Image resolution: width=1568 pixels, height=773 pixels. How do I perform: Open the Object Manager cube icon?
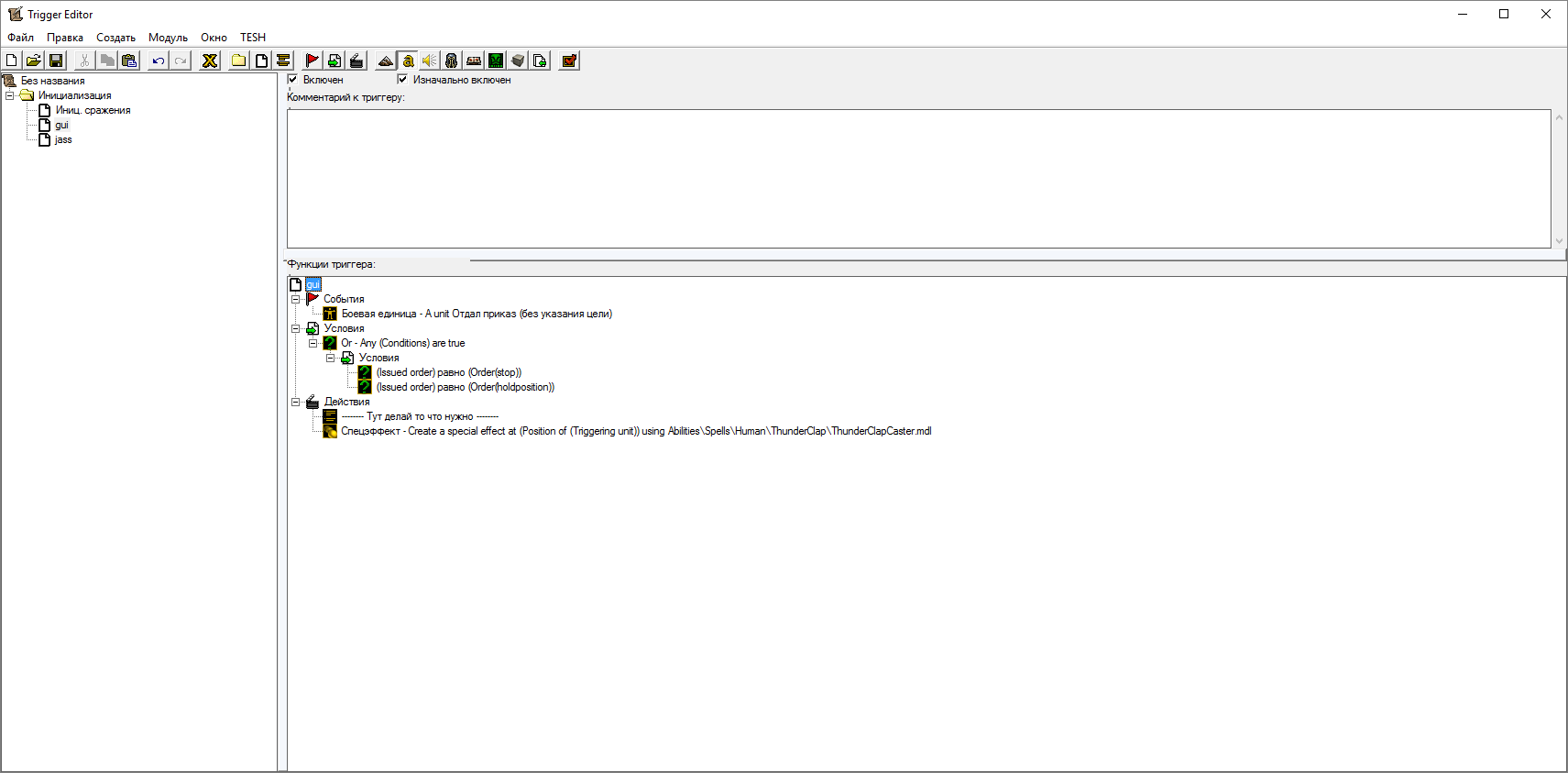click(x=518, y=61)
